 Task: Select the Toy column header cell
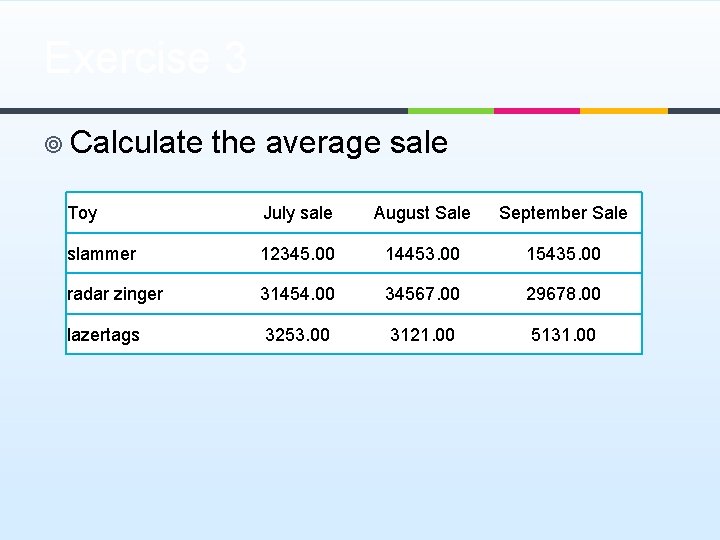point(82,213)
